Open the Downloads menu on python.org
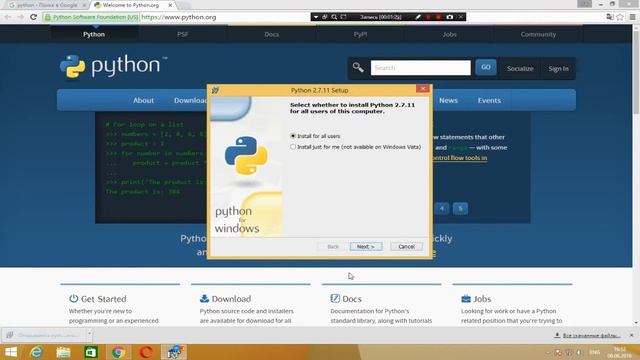 click(190, 100)
